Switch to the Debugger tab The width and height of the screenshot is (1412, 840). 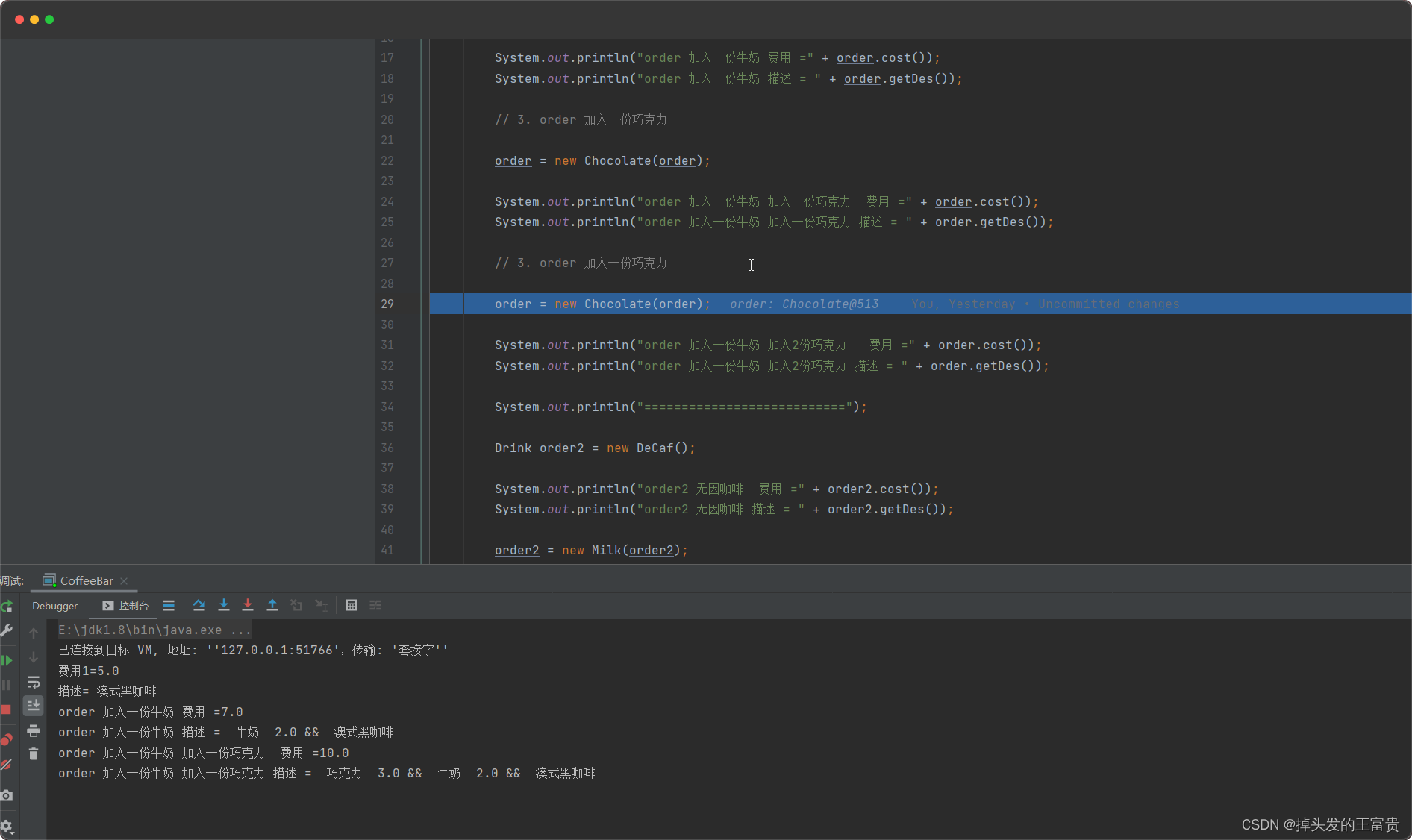pyautogui.click(x=54, y=606)
